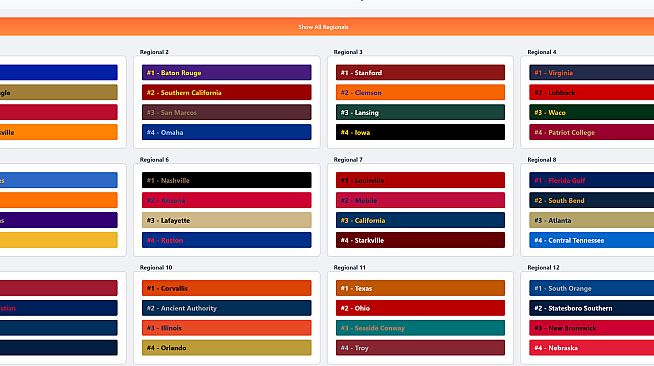Pick the #3 - Seaside Conway entry
Viewport: 654px width, 366px height.
(x=420, y=328)
